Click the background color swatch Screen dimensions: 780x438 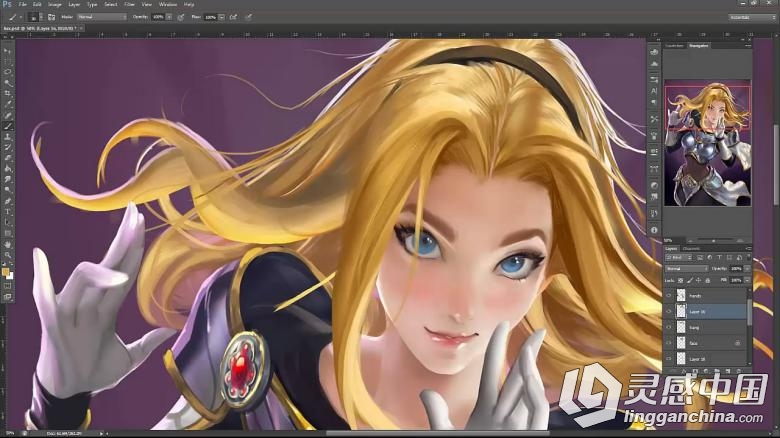(x=10, y=276)
